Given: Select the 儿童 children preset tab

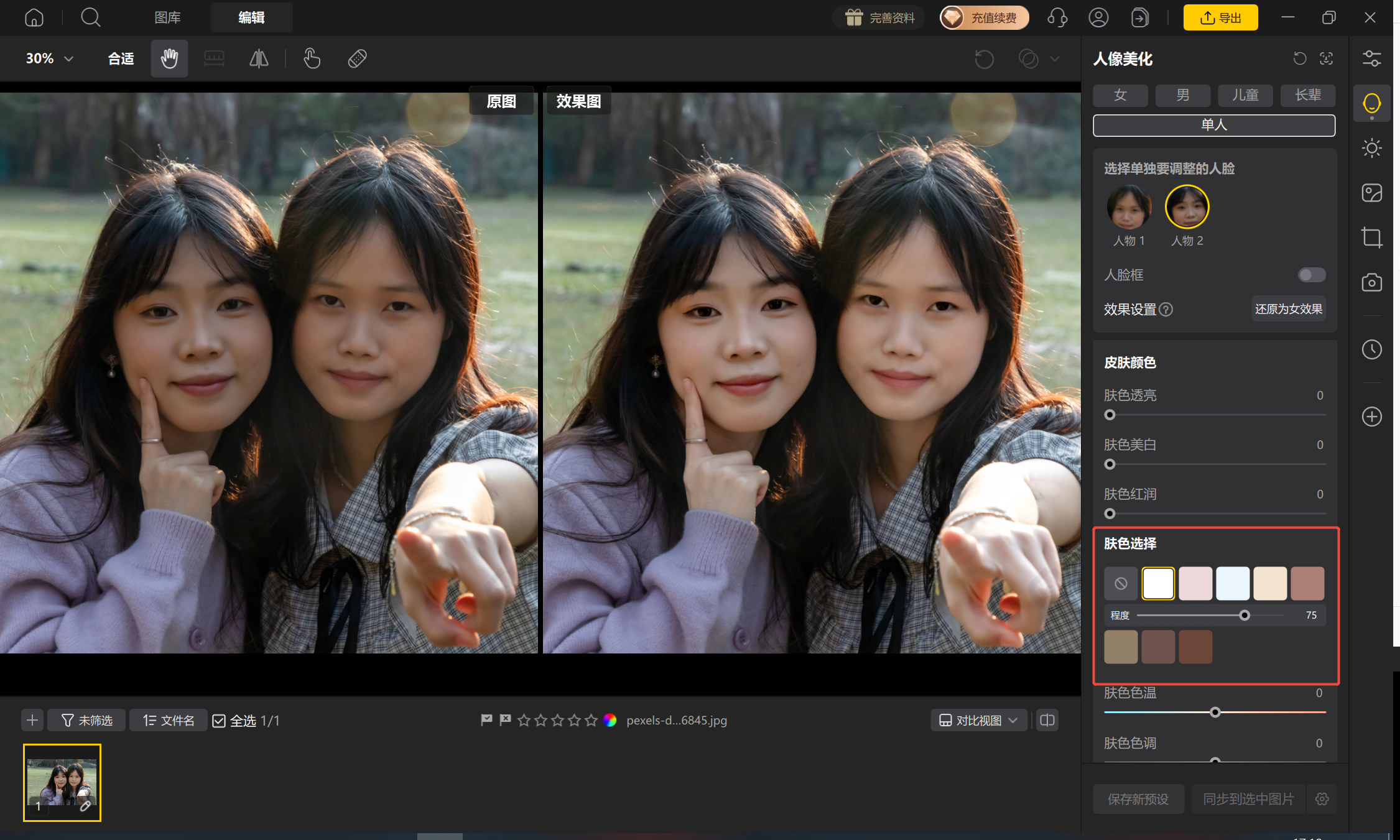Looking at the screenshot, I should [1245, 95].
